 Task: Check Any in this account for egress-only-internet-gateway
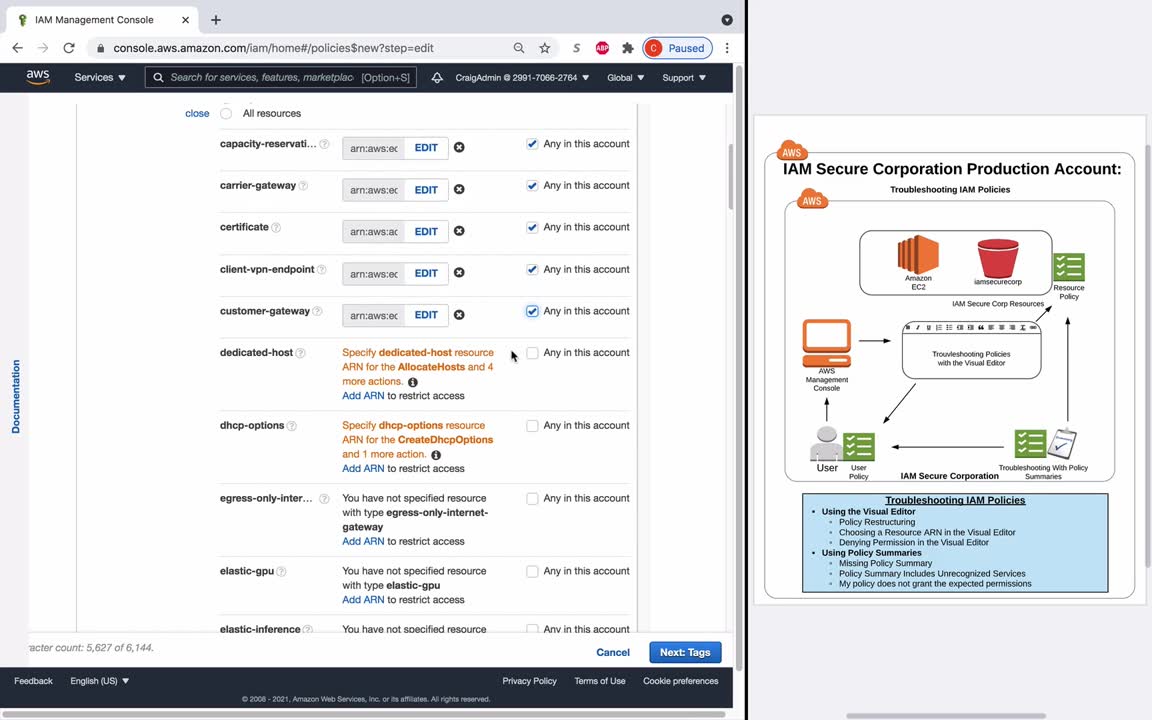coord(532,499)
